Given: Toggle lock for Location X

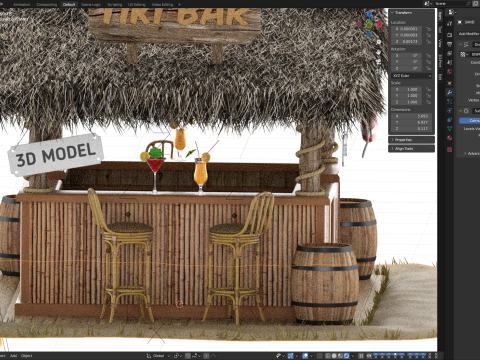Looking at the screenshot, I should coord(428,29).
